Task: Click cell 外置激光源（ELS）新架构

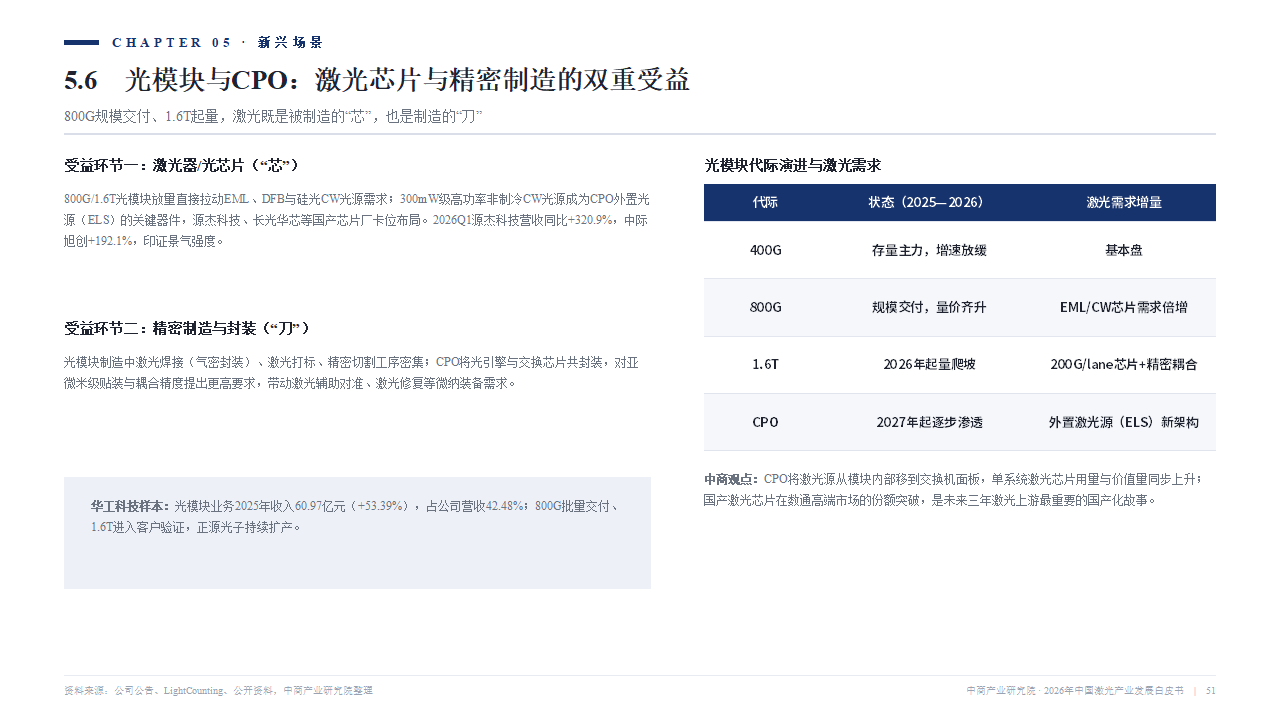Action: [x=1124, y=422]
